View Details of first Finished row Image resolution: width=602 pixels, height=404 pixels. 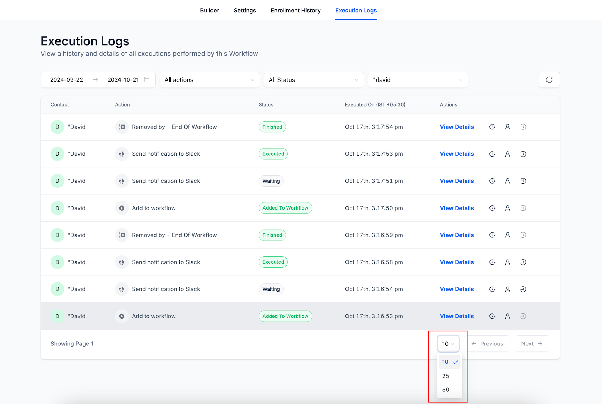click(456, 127)
